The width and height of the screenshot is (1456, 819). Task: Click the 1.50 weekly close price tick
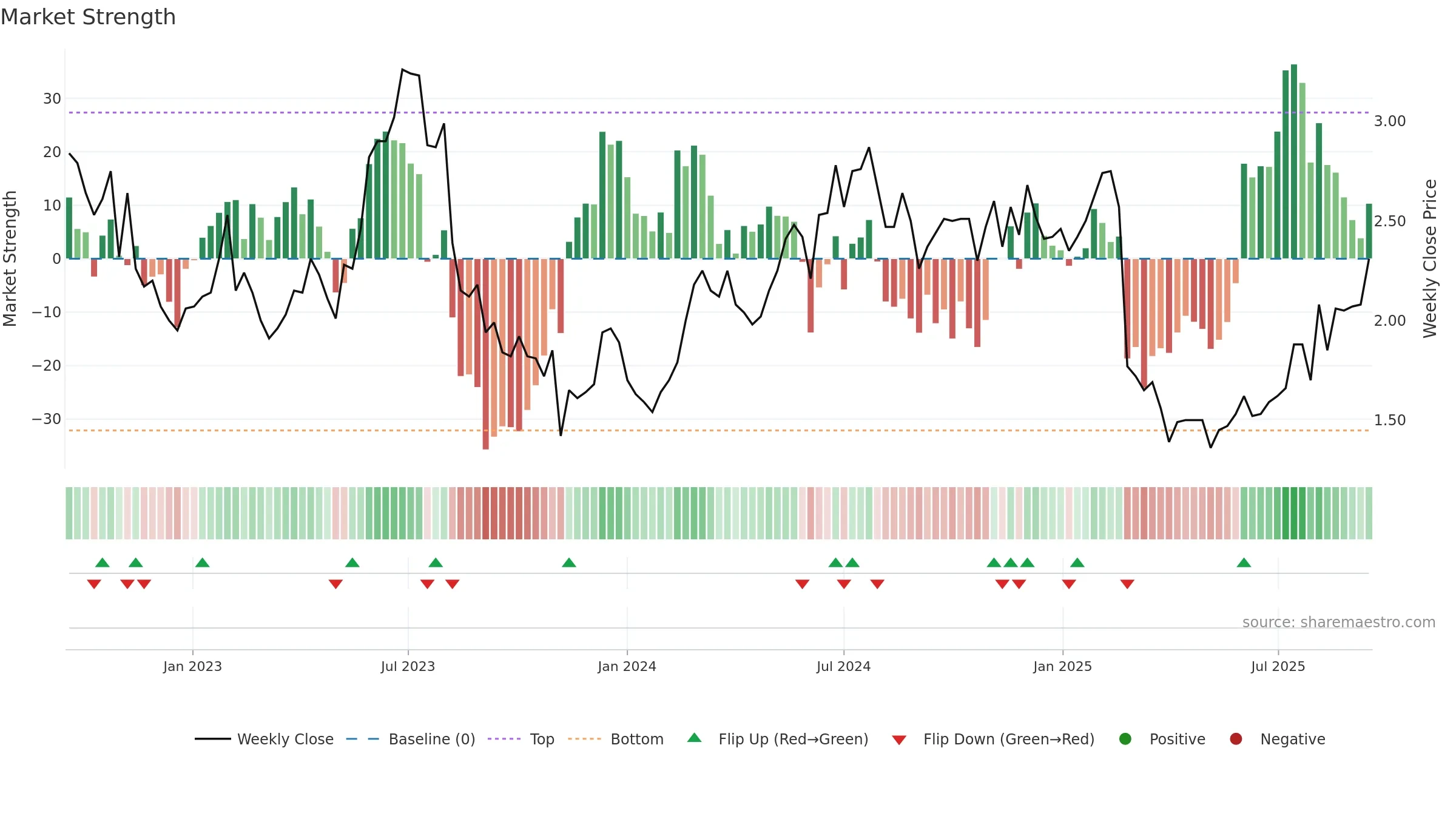click(1390, 420)
